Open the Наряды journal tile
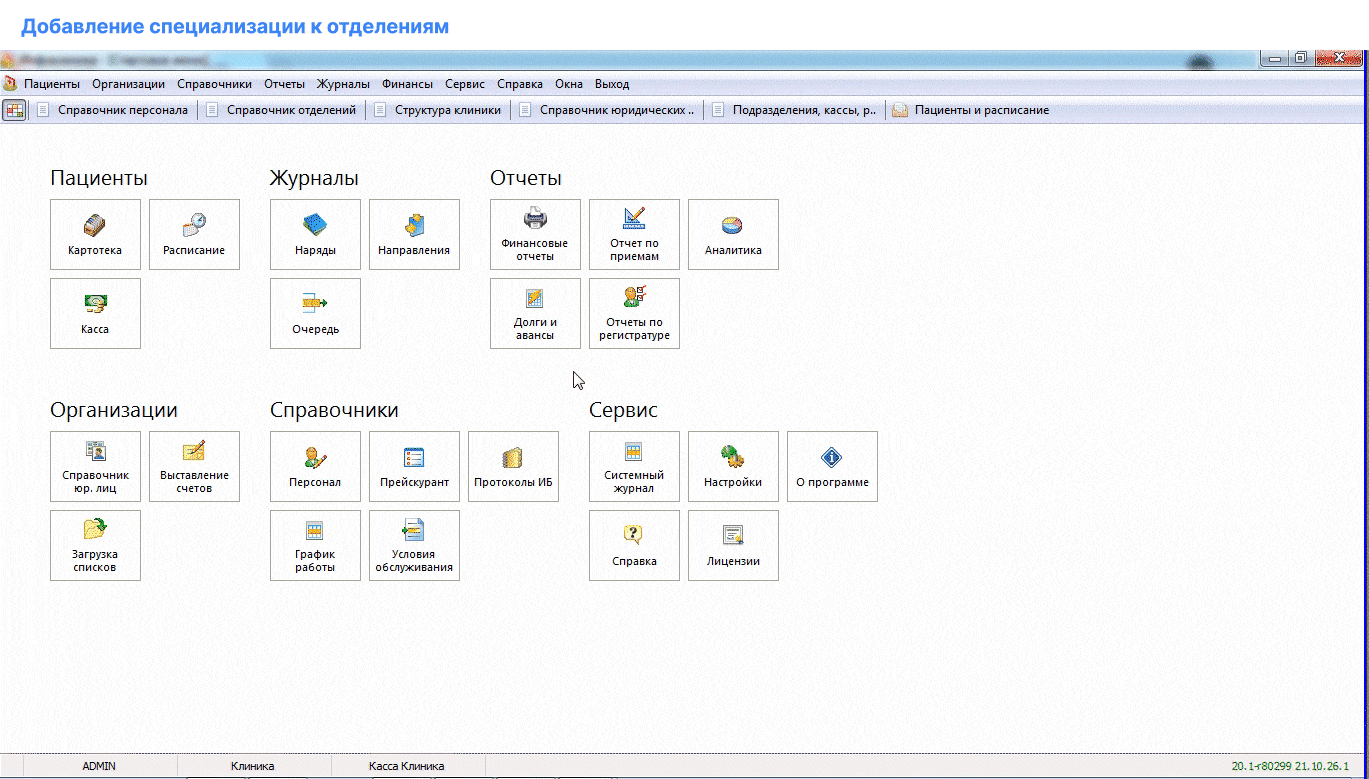1369x779 pixels. click(x=315, y=234)
